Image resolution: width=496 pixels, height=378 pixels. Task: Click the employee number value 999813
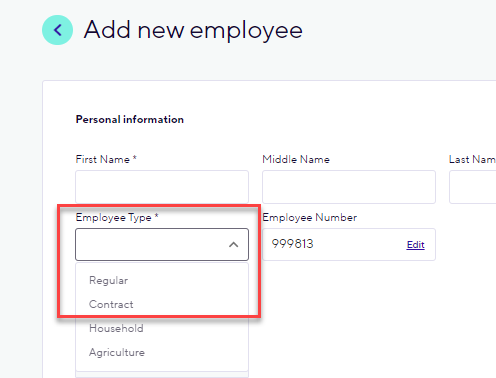point(292,244)
